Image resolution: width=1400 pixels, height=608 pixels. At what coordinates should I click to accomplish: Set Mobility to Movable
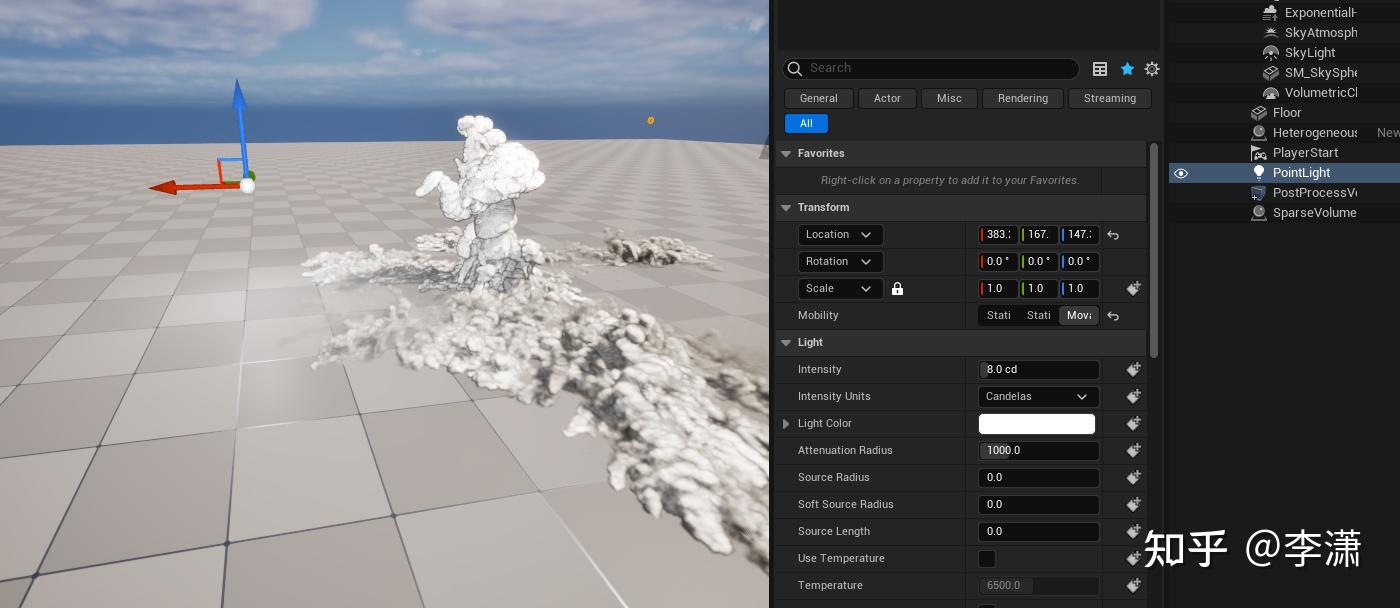click(x=1078, y=316)
